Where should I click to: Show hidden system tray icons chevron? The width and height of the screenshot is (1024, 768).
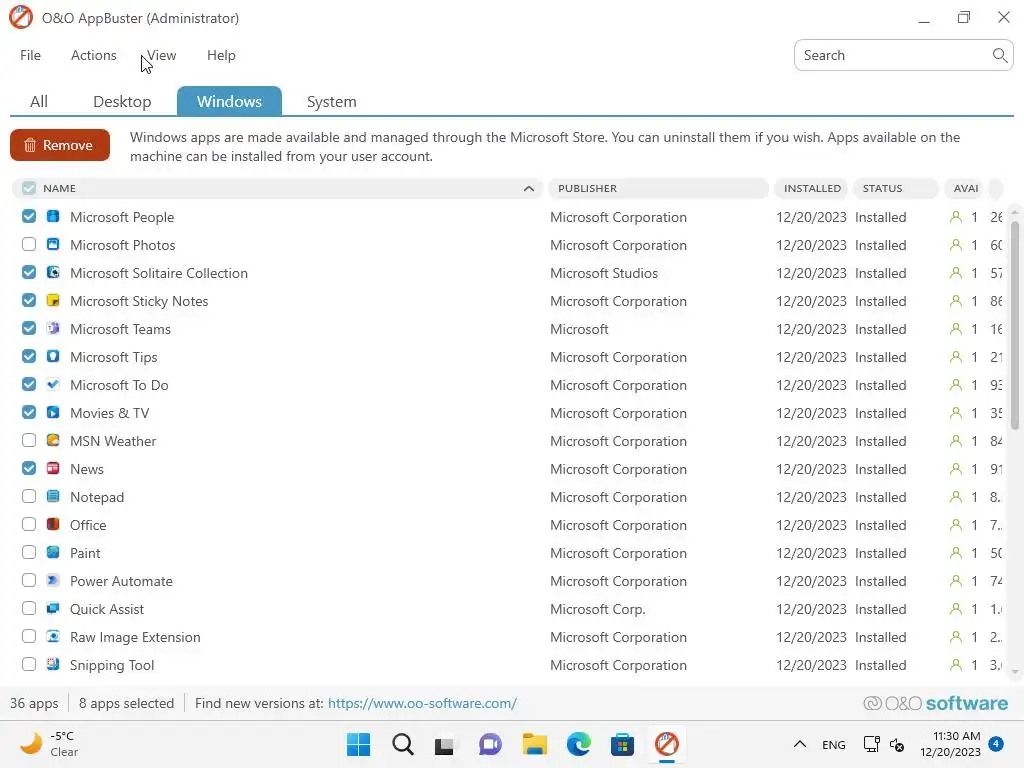tap(799, 744)
